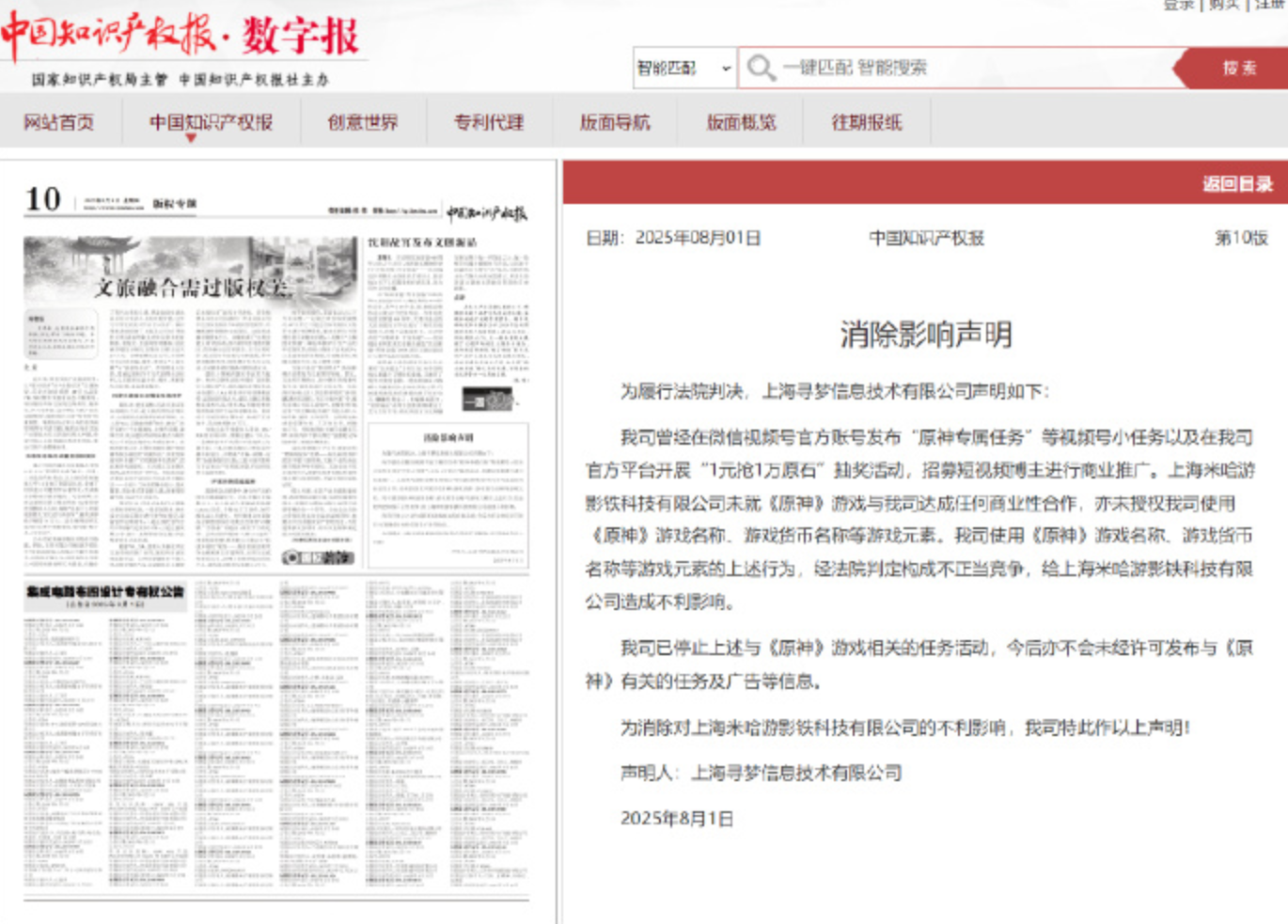Open 往期报纸 past issues
The image size is (1288, 924).
pyautogui.click(x=867, y=122)
